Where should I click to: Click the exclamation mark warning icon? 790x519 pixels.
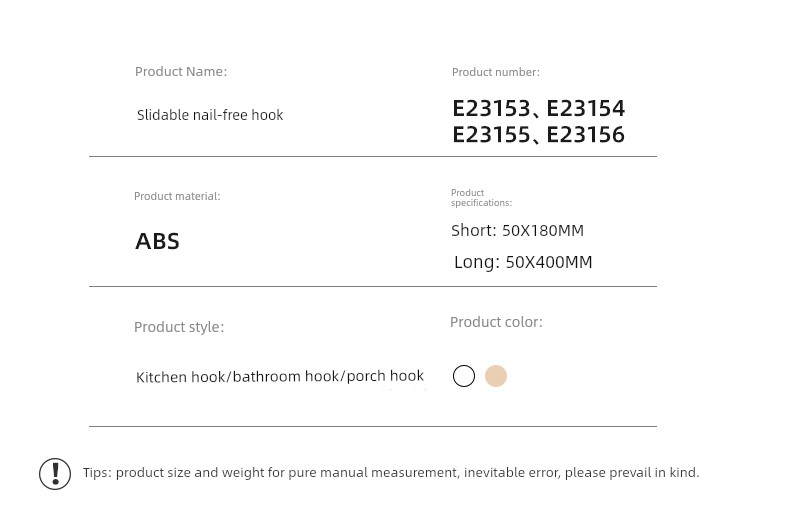pyautogui.click(x=55, y=474)
